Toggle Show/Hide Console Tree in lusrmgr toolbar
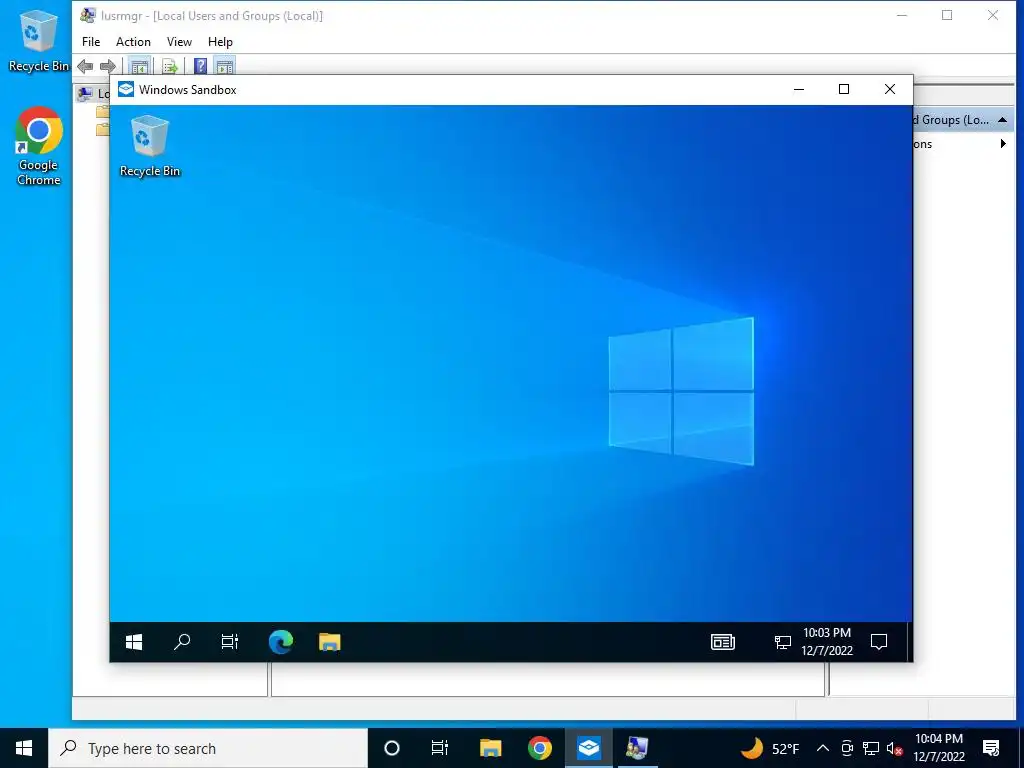 [x=139, y=66]
